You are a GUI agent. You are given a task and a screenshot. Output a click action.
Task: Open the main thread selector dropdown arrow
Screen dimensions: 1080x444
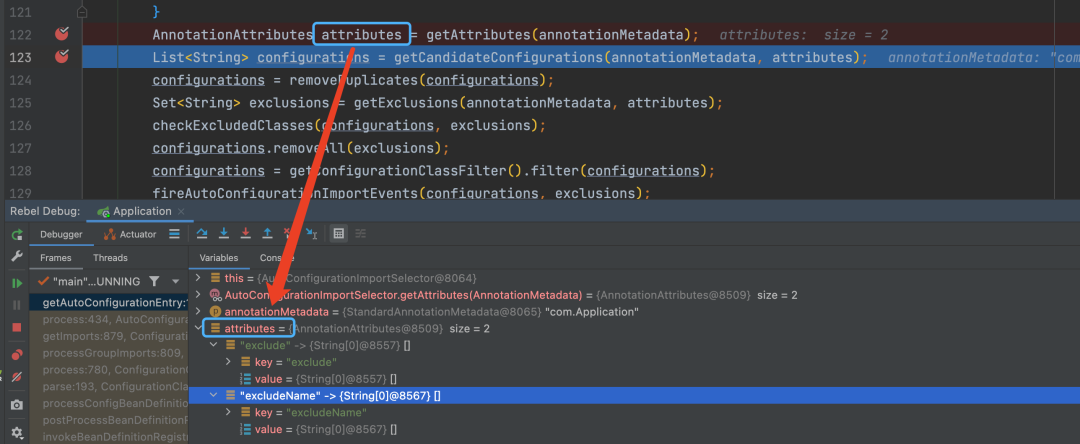coord(176,282)
